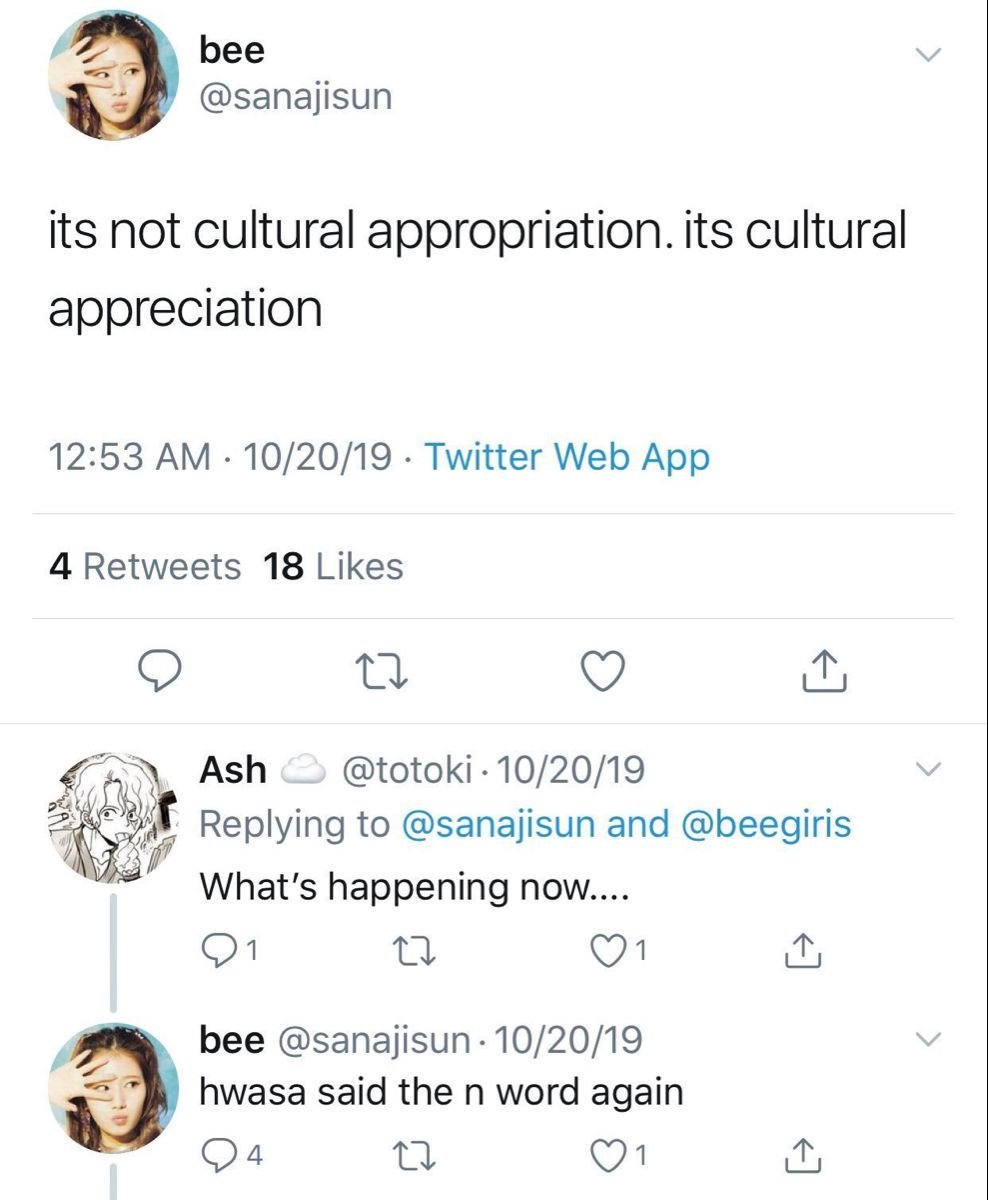View the 18 Likes list
Image resolution: width=988 pixels, height=1200 pixels.
pos(333,567)
